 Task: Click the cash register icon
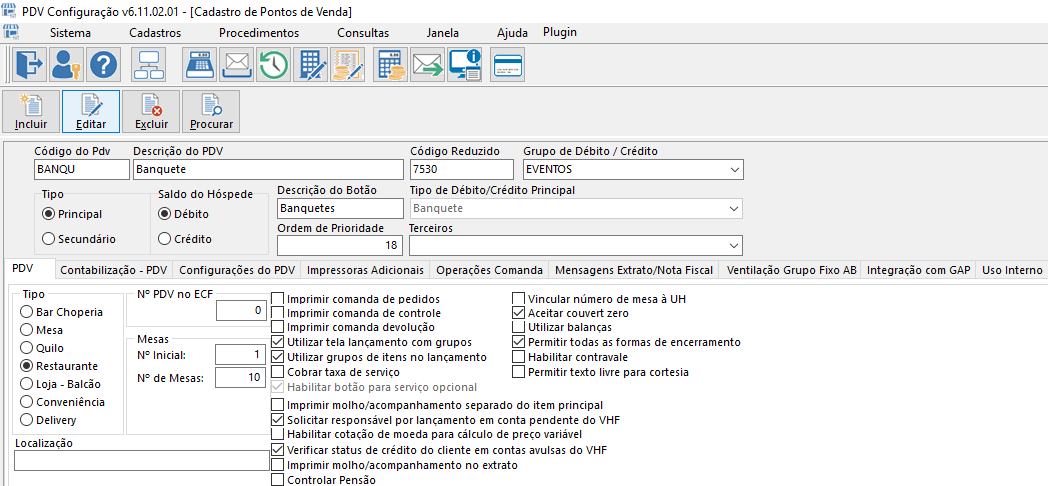(199, 65)
